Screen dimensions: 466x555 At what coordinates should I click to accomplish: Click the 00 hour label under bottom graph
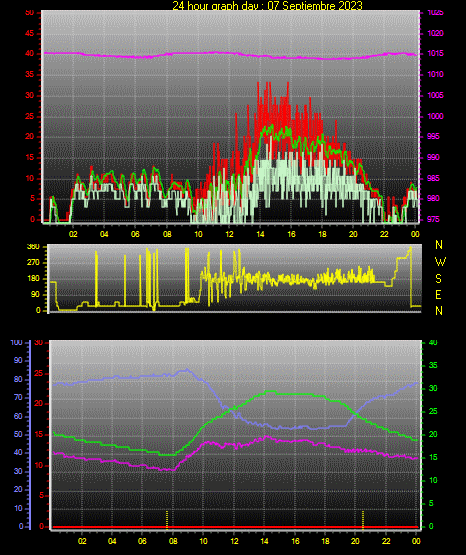[416, 541]
